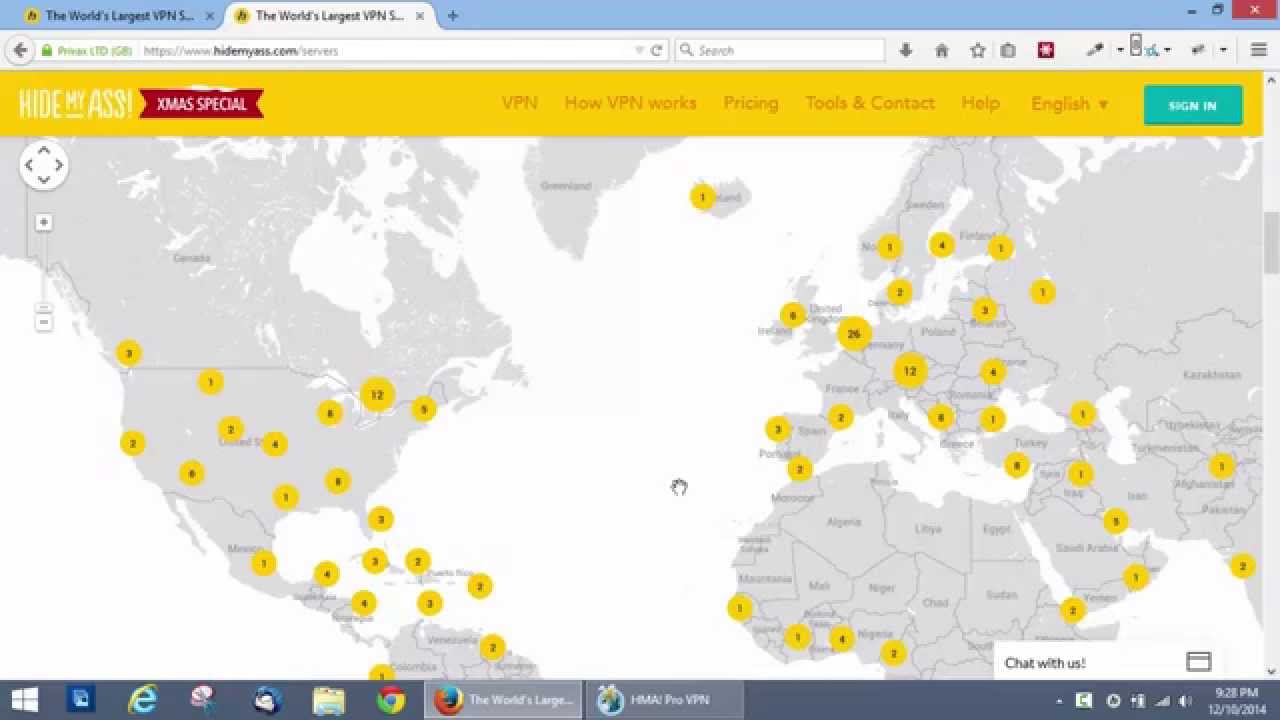Switch to HMA! Pro VPN taskbar window

tap(665, 699)
